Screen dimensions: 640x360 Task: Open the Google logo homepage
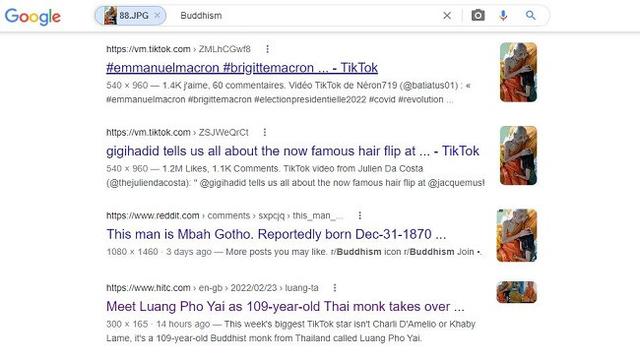click(33, 16)
